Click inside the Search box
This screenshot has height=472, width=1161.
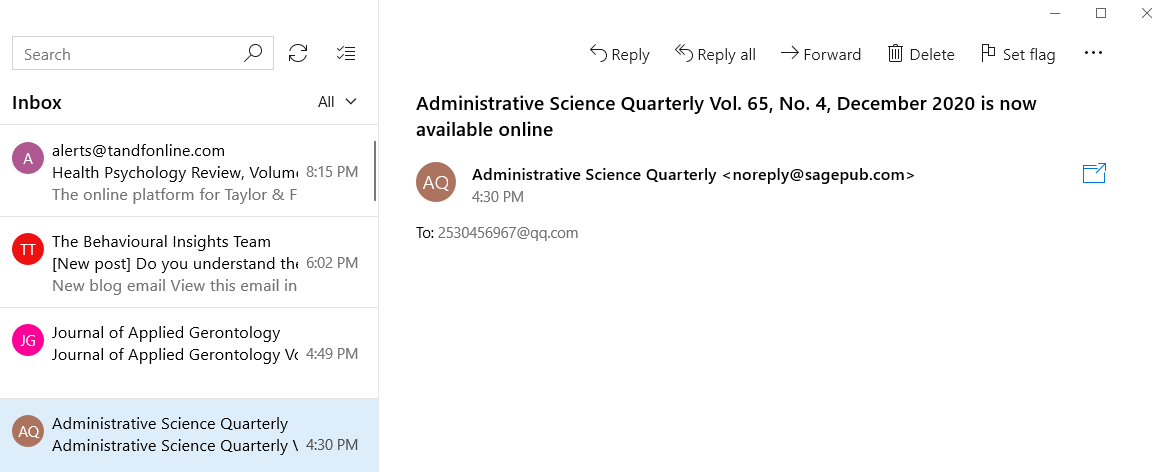143,54
